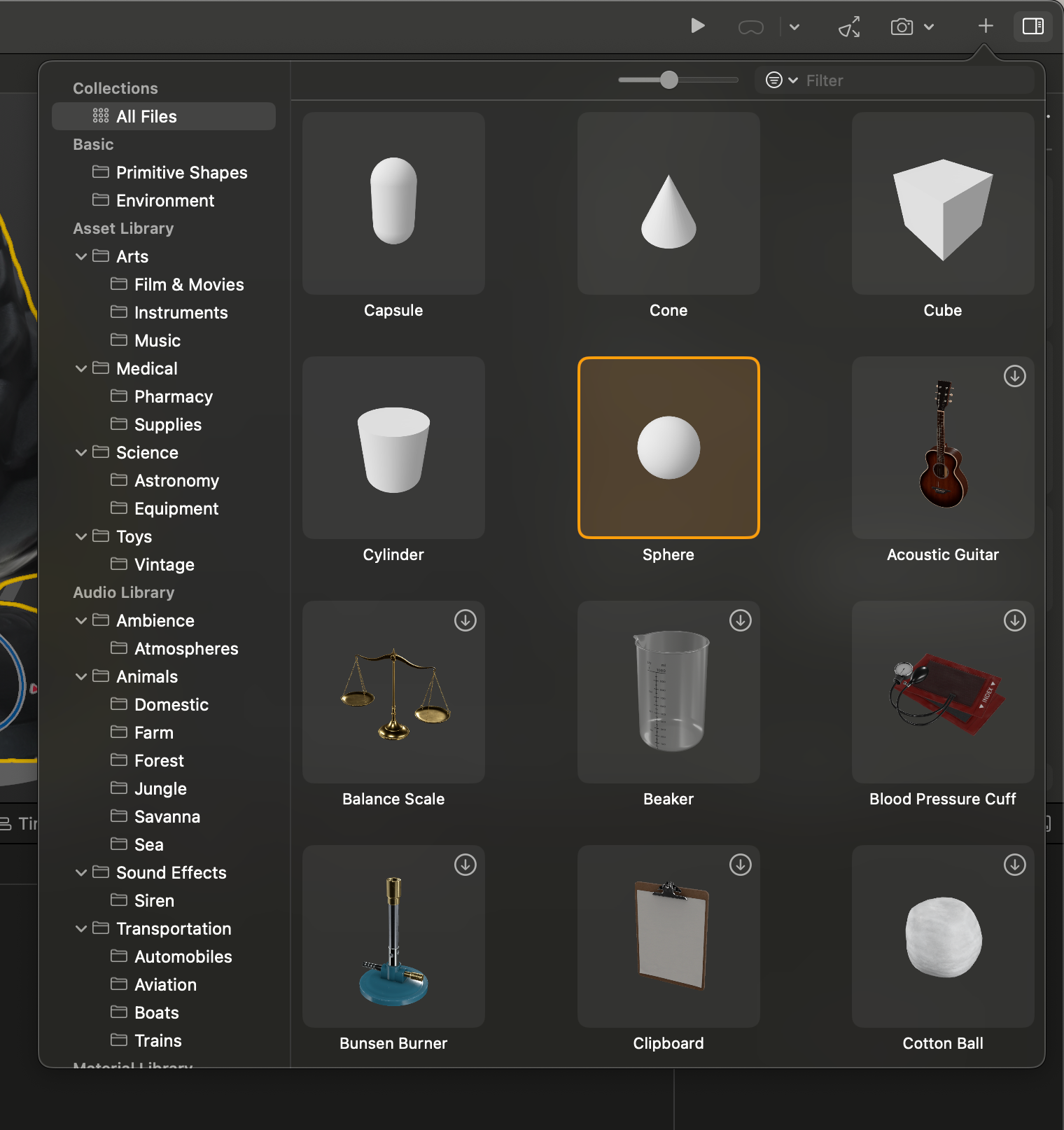This screenshot has width=1064, height=1130.
Task: Select the Trains folder
Action: click(x=146, y=1040)
